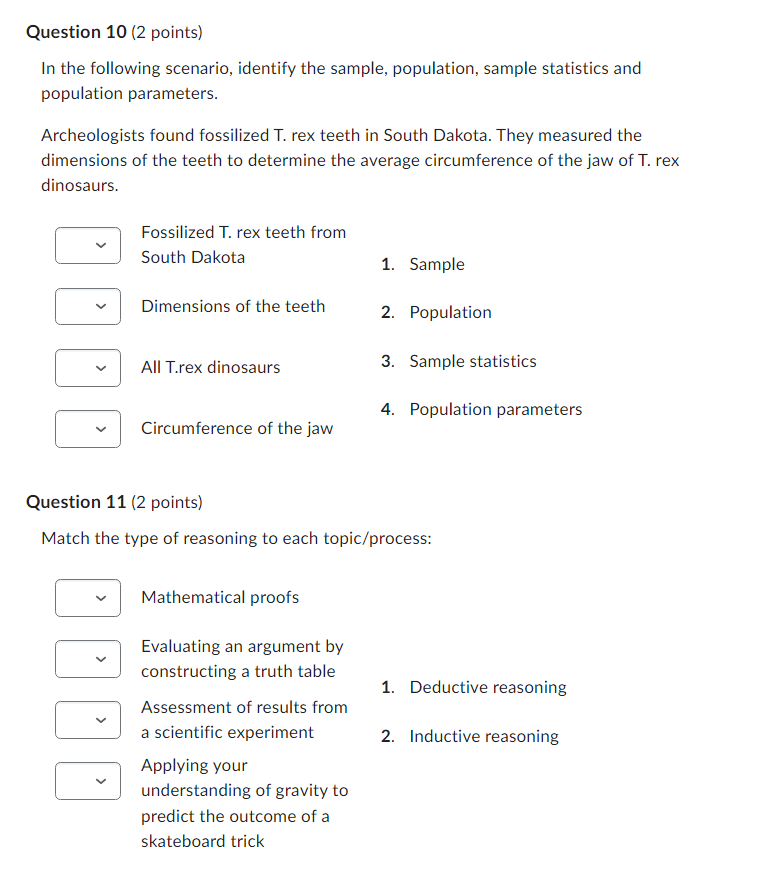Open the dropdown next to 'Fossilized T. rex teeth from South Dakota'
This screenshot has height=870, width=776.
click(88, 245)
